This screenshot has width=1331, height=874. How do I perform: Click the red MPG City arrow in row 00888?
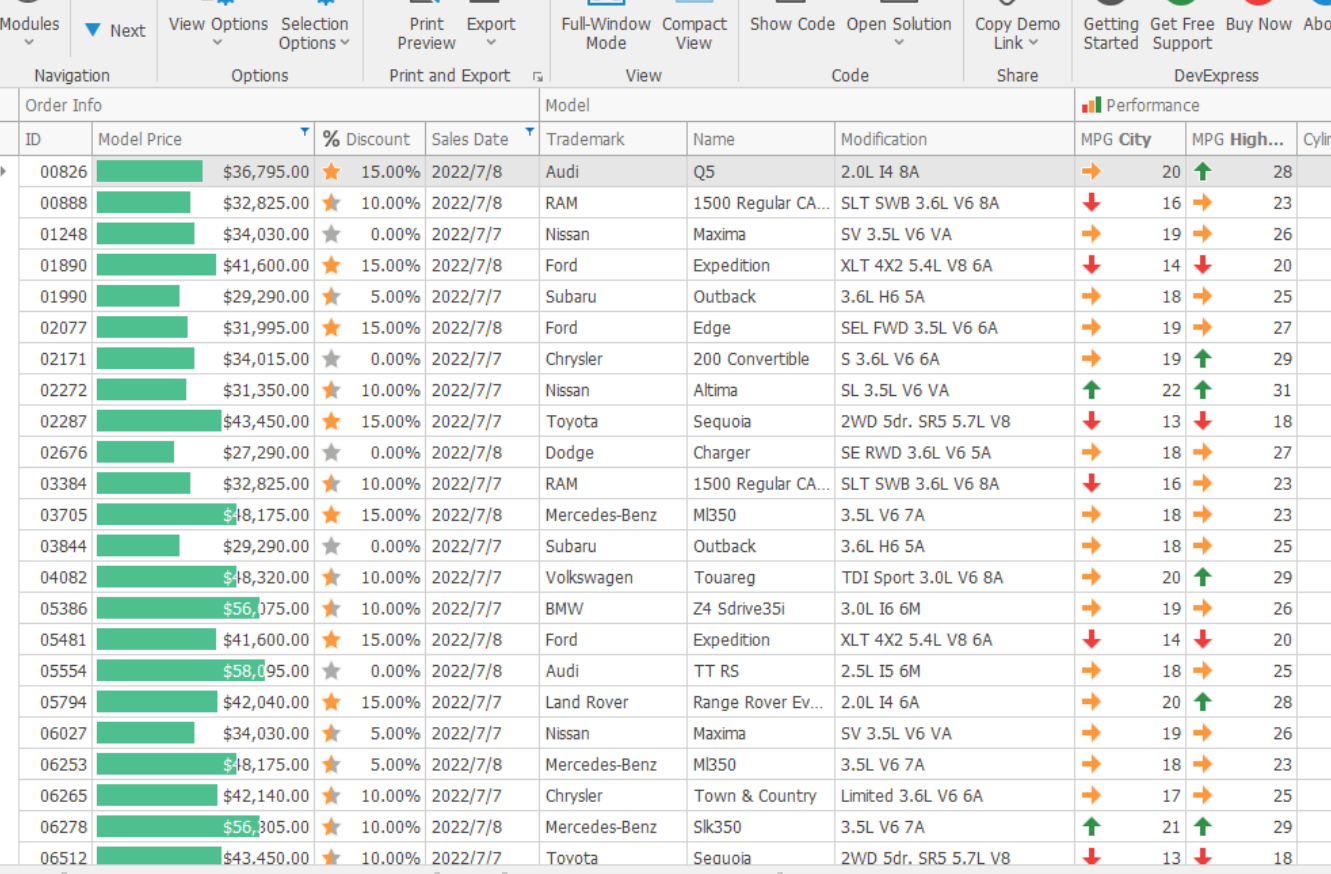coord(1091,203)
